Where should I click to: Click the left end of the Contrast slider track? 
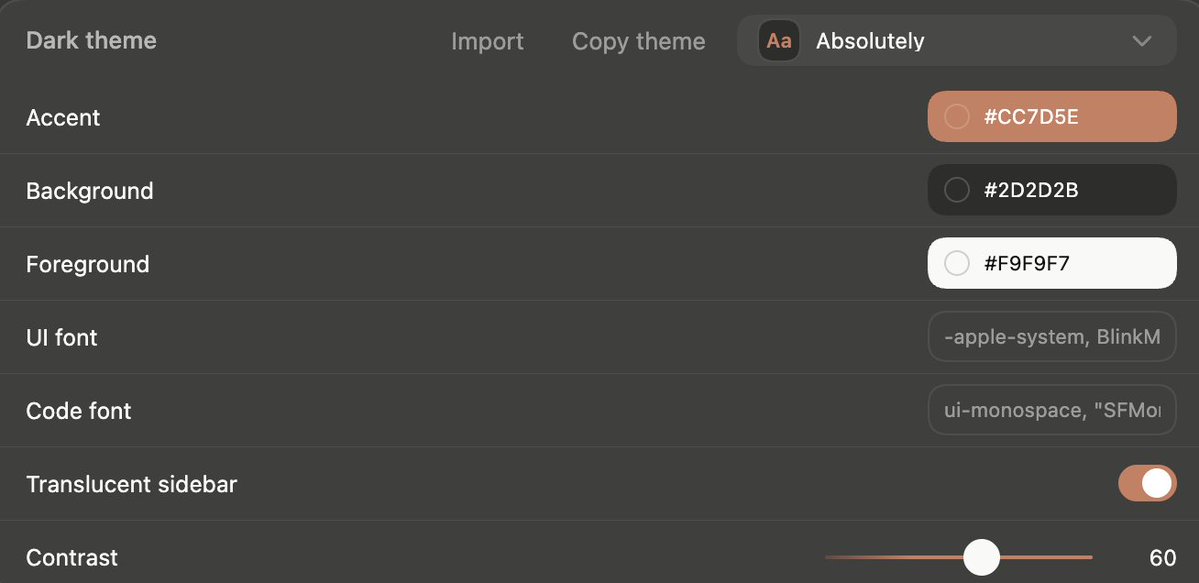(x=830, y=557)
